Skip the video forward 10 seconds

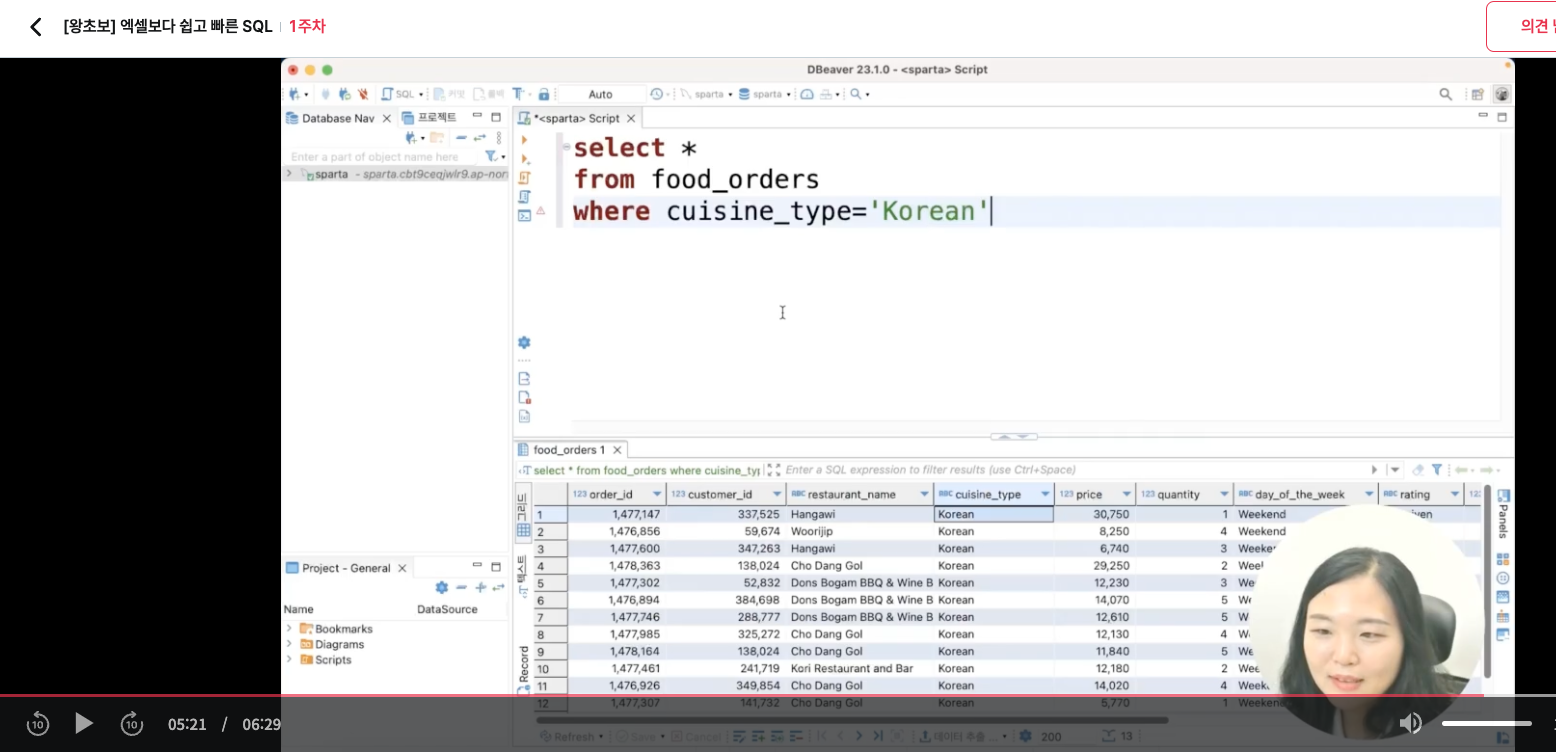coord(132,723)
